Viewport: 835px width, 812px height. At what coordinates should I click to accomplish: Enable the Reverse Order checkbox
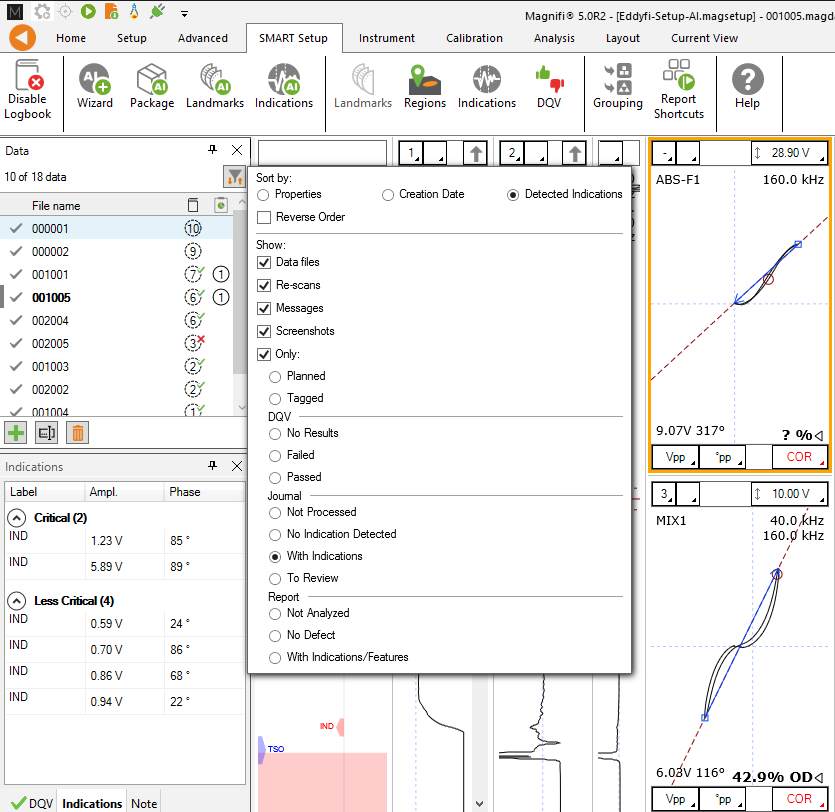[x=265, y=217]
